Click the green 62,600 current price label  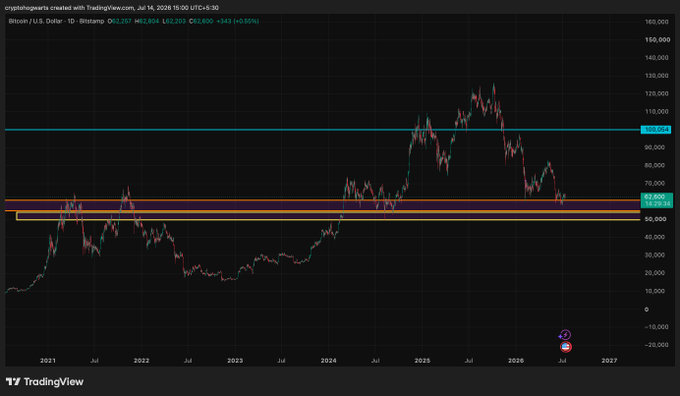click(657, 200)
